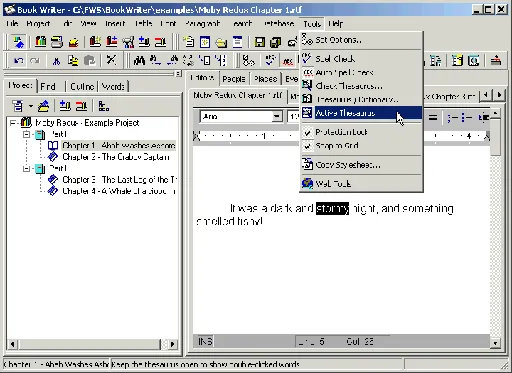Switch to the Words tab

[x=113, y=87]
